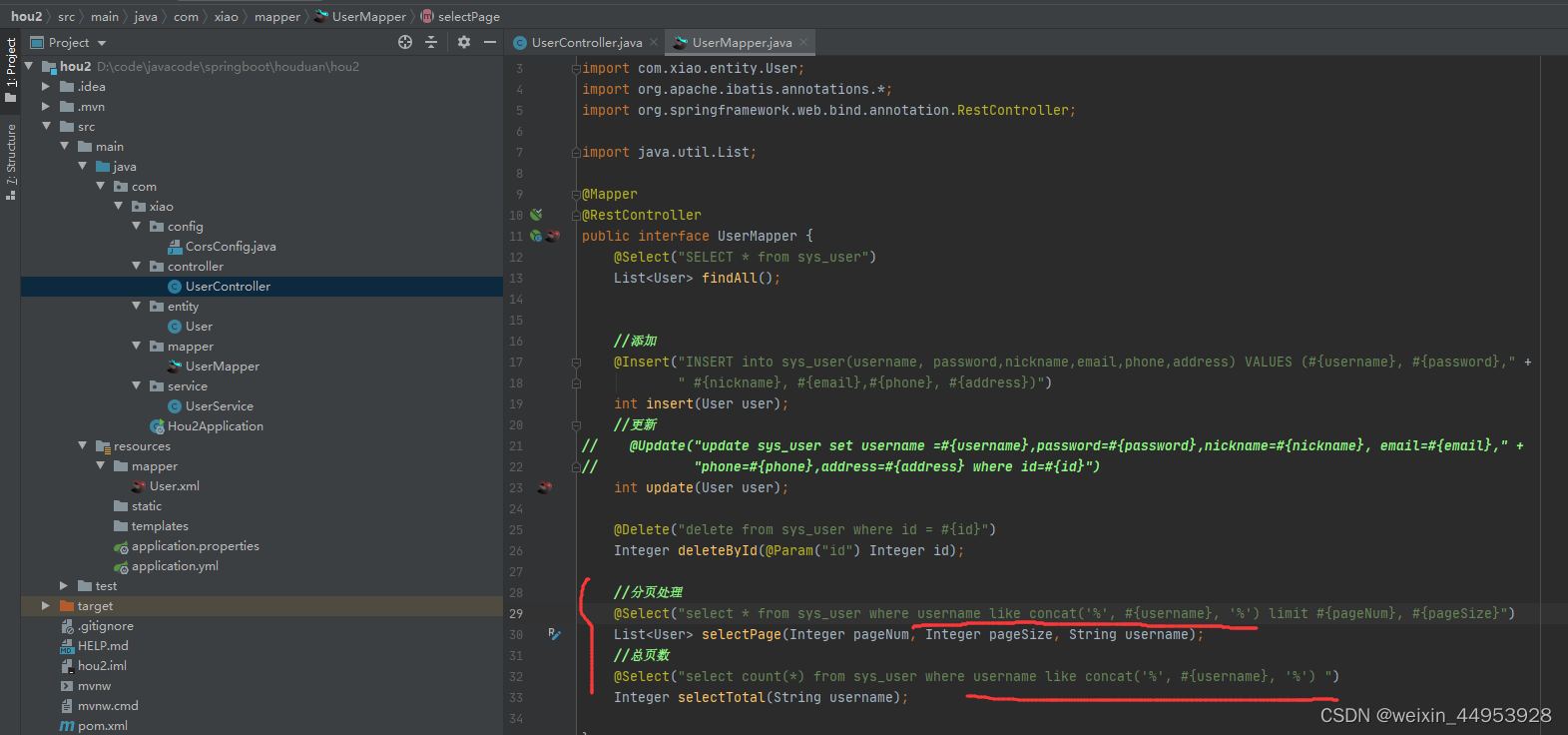
Task: Select User.xml mapper file
Action: (174, 485)
